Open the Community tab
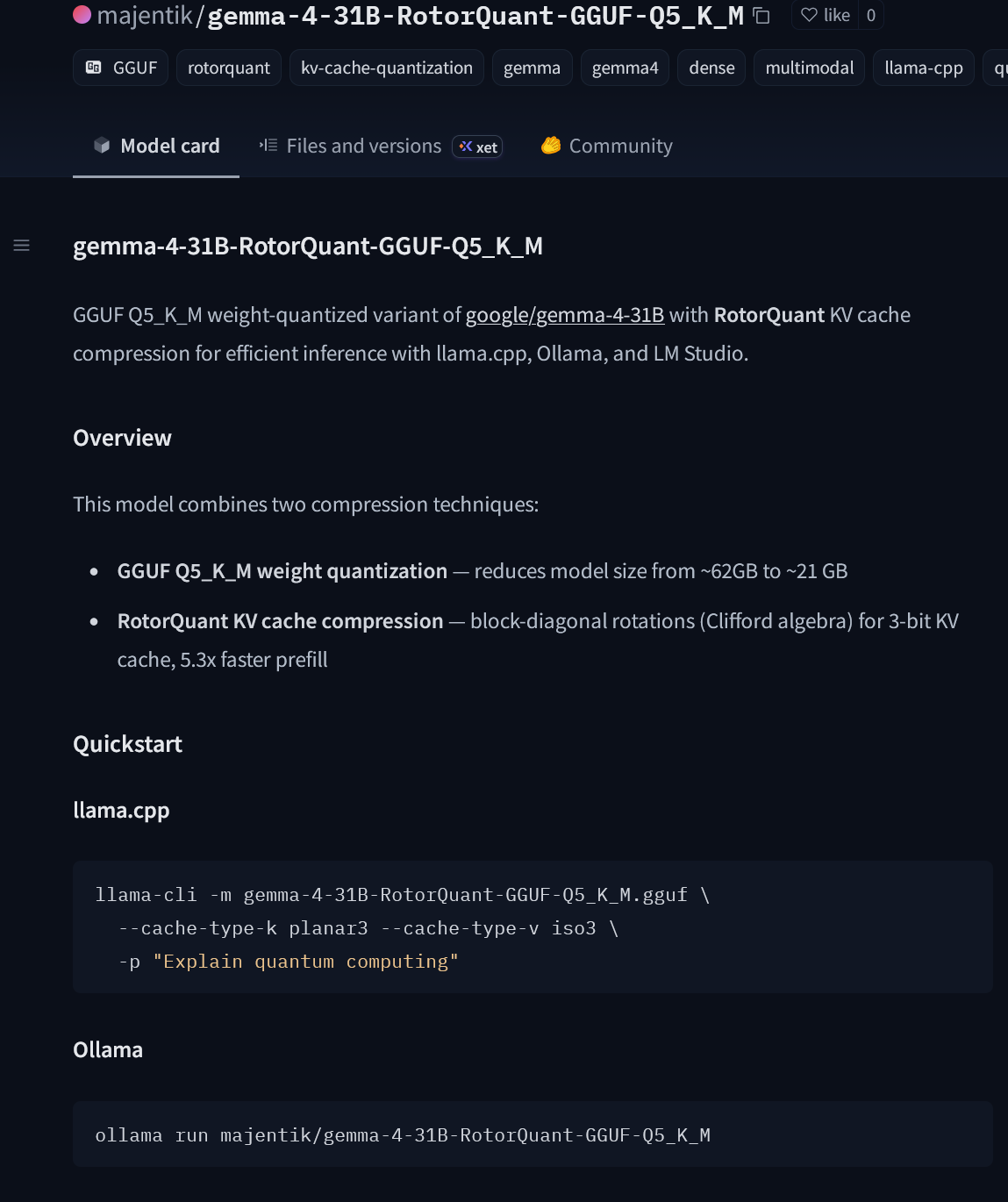This screenshot has width=1008, height=1202. tap(607, 146)
